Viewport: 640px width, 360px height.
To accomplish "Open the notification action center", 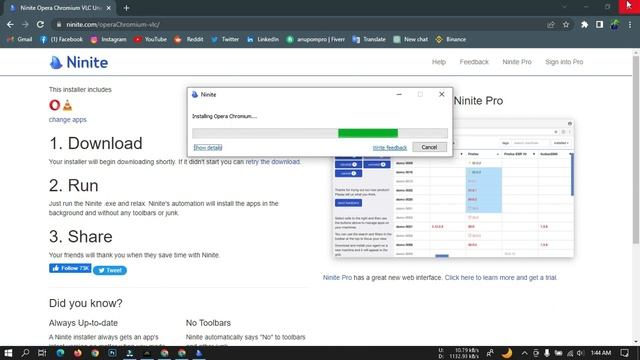I will [x=625, y=353].
